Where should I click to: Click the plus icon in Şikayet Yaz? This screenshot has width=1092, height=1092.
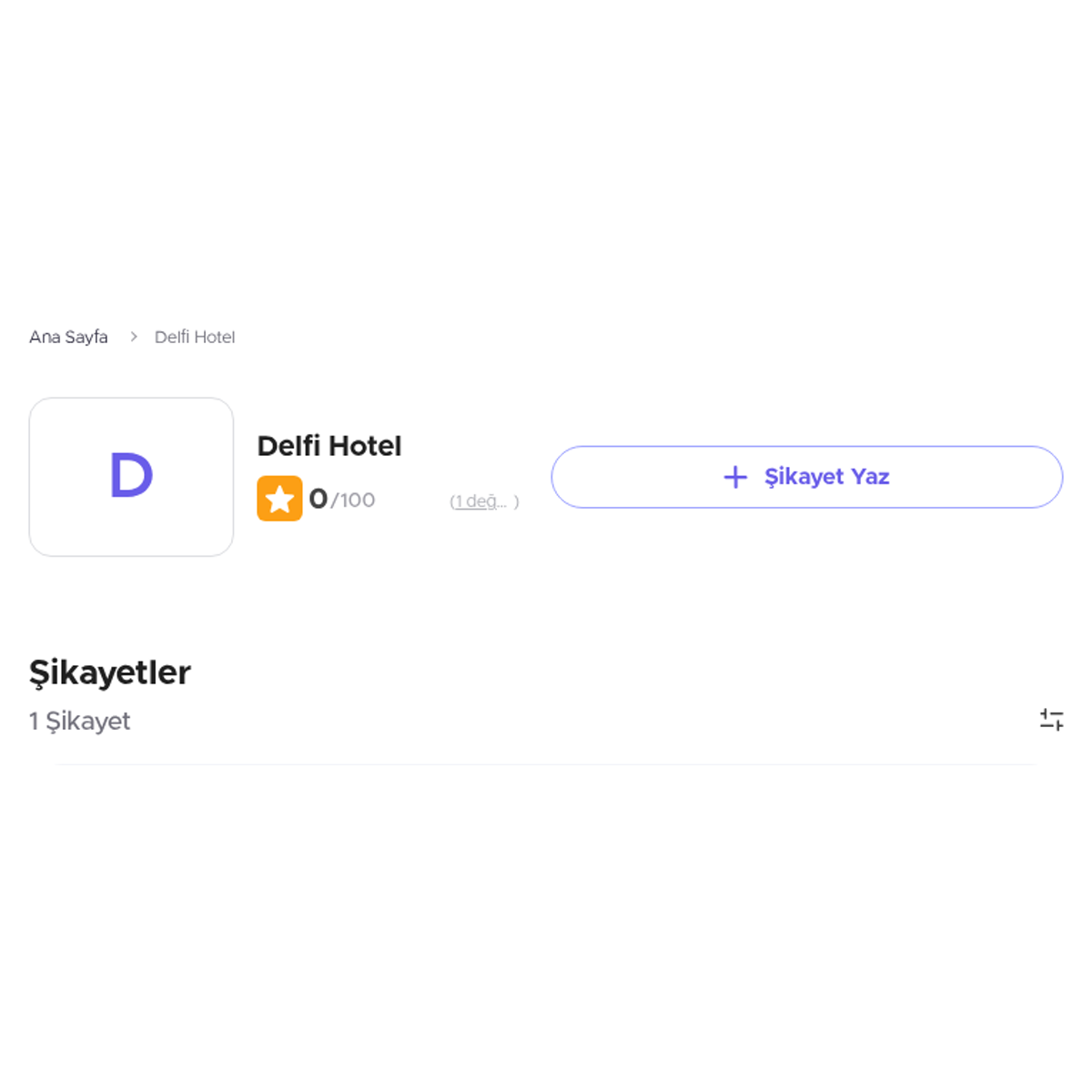click(x=735, y=477)
